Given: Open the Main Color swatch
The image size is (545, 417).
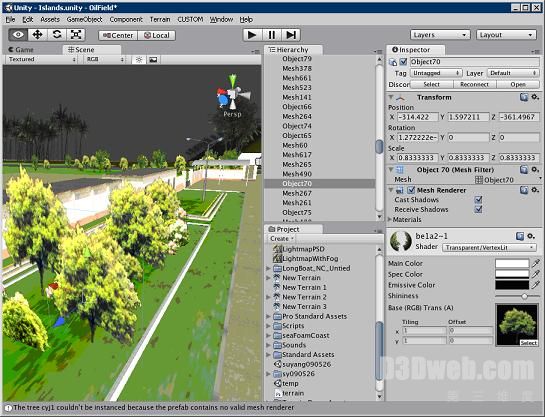Looking at the screenshot, I should point(512,263).
